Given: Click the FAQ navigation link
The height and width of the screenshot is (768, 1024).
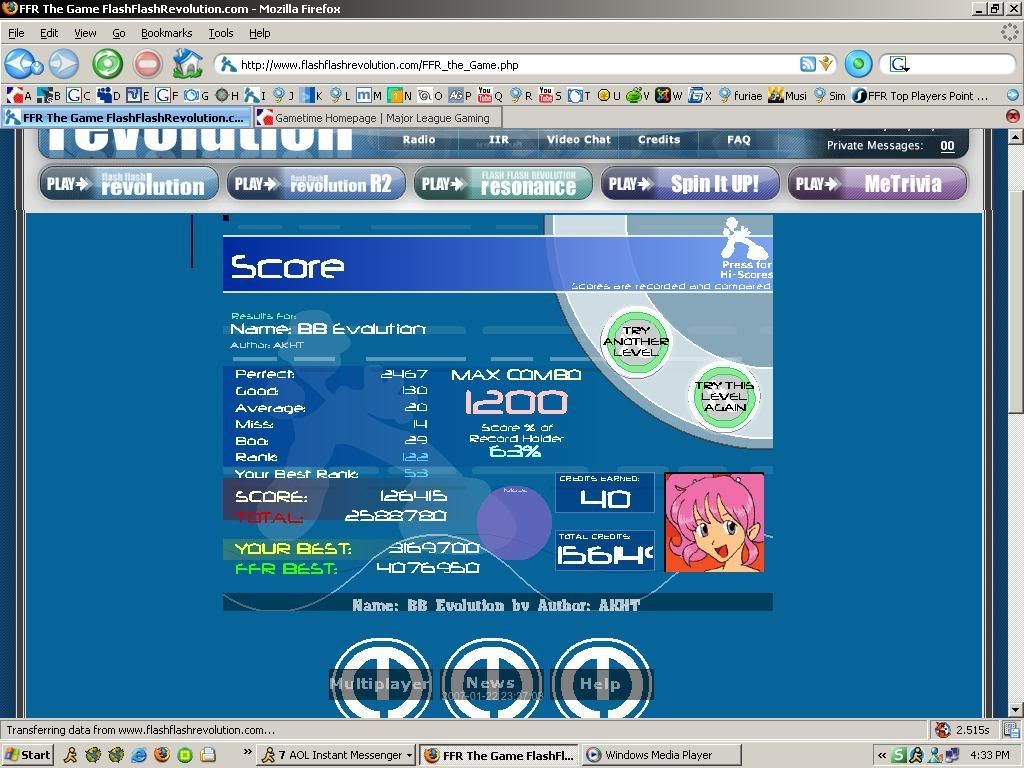Looking at the screenshot, I should pos(739,140).
